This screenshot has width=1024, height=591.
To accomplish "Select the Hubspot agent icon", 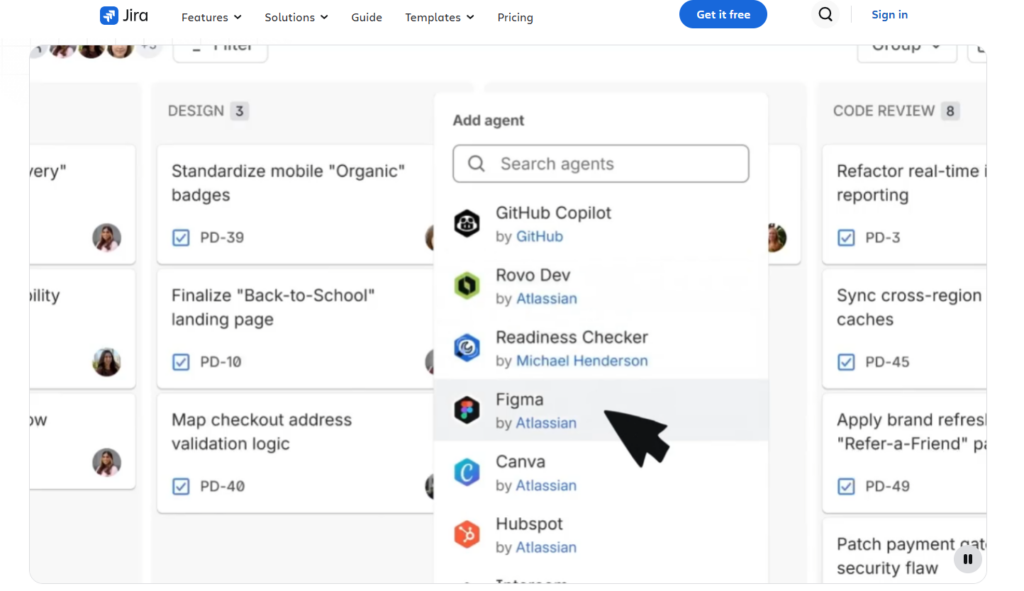I will (x=467, y=534).
